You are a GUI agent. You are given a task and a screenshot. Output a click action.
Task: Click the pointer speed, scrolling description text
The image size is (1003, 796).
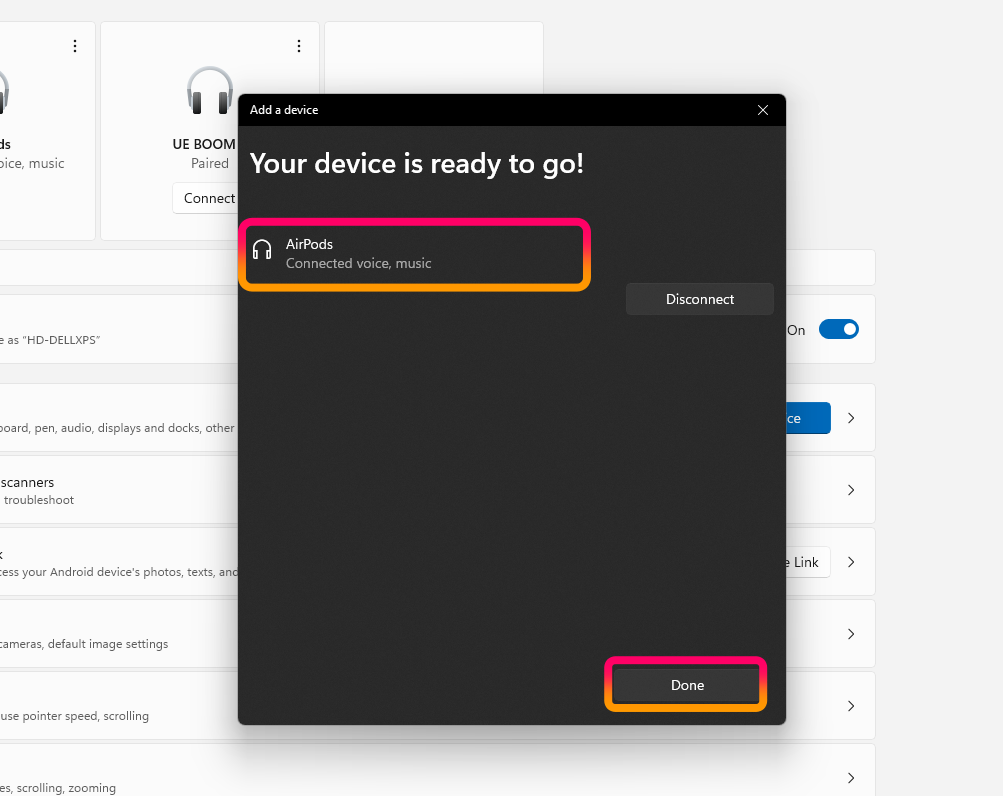(74, 716)
